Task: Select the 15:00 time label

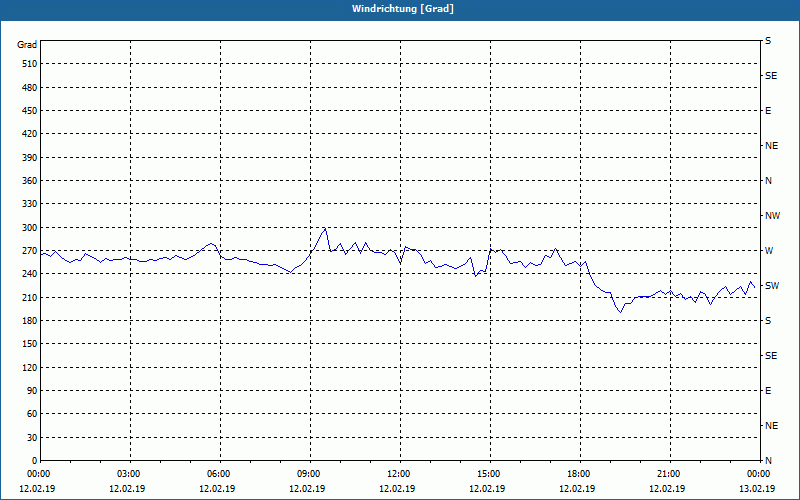Action: pyautogui.click(x=491, y=473)
